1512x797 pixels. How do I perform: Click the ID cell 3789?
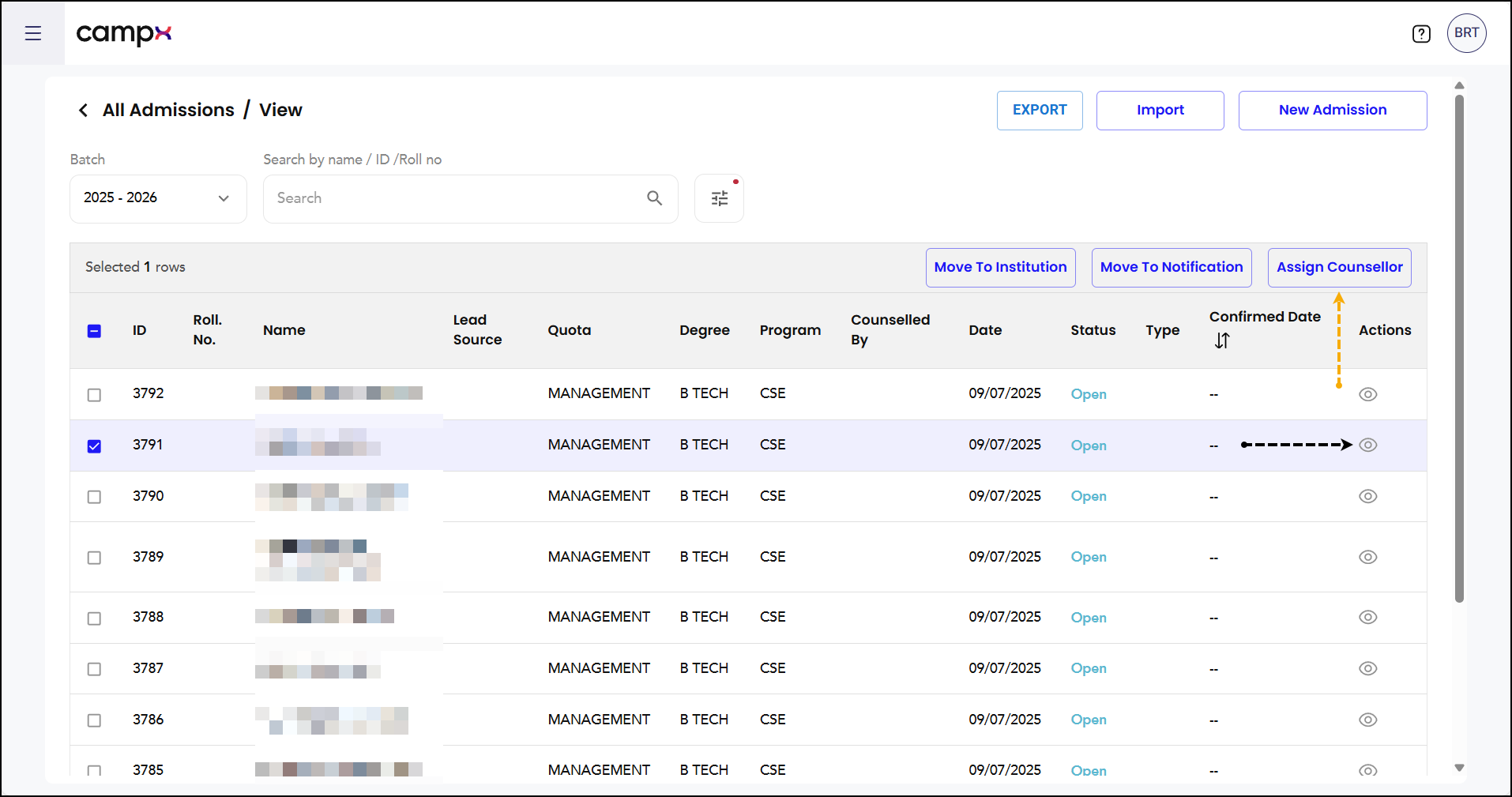[148, 557]
